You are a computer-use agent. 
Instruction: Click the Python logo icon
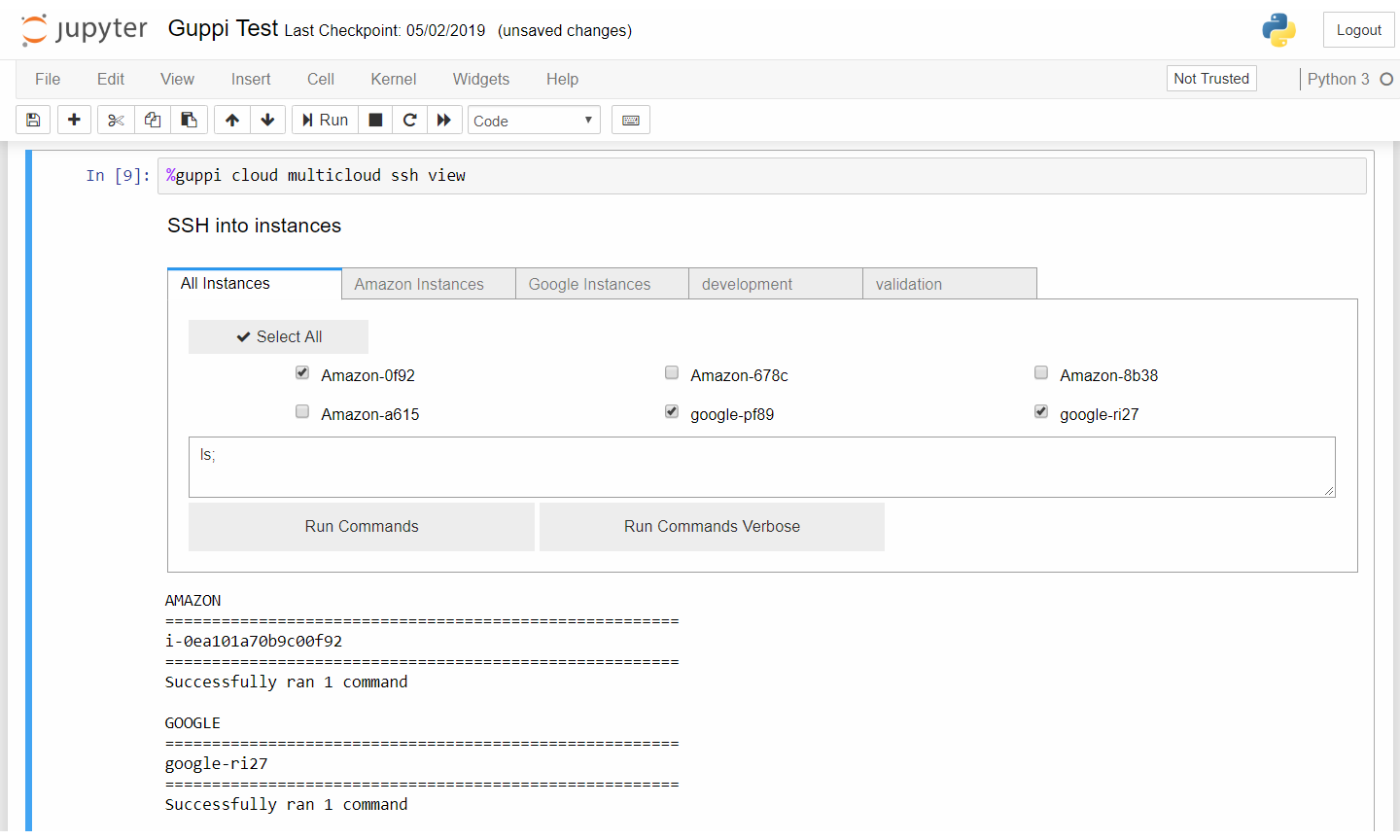(x=1278, y=30)
